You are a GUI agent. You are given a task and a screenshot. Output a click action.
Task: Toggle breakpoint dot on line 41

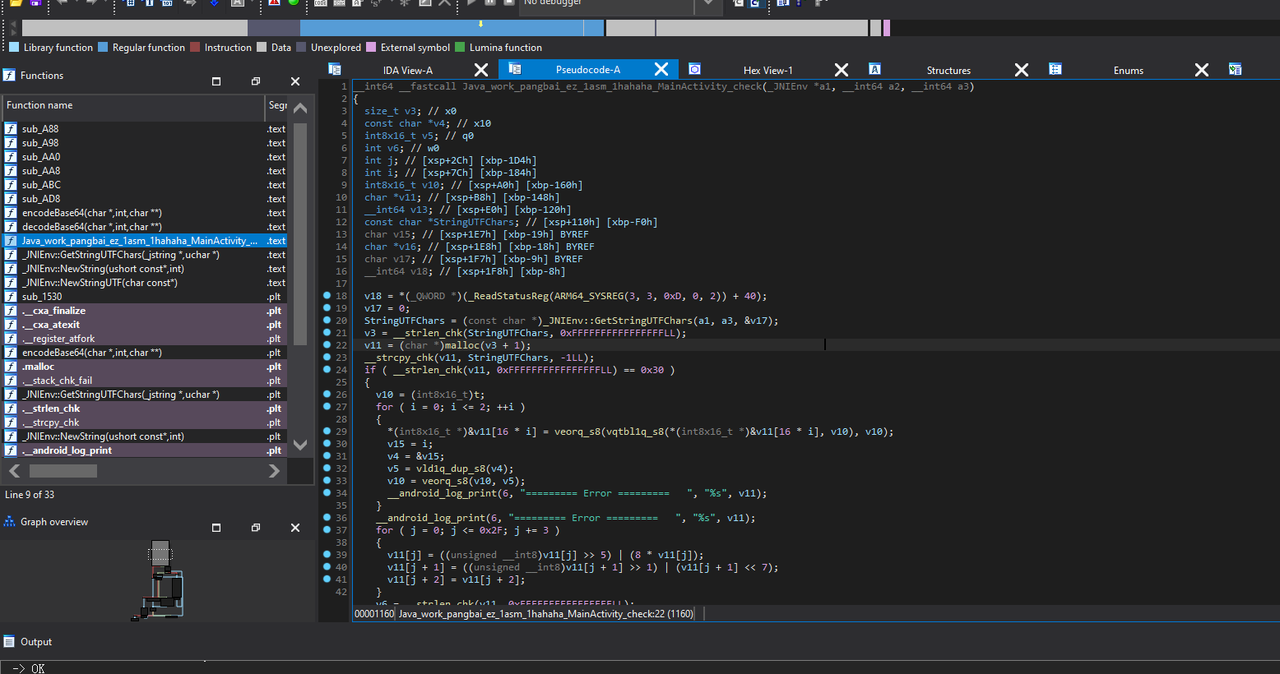(327, 579)
